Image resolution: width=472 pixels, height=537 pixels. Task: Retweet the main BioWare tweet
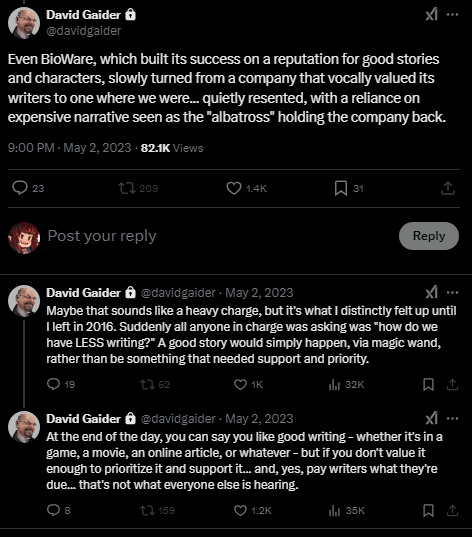coord(127,188)
